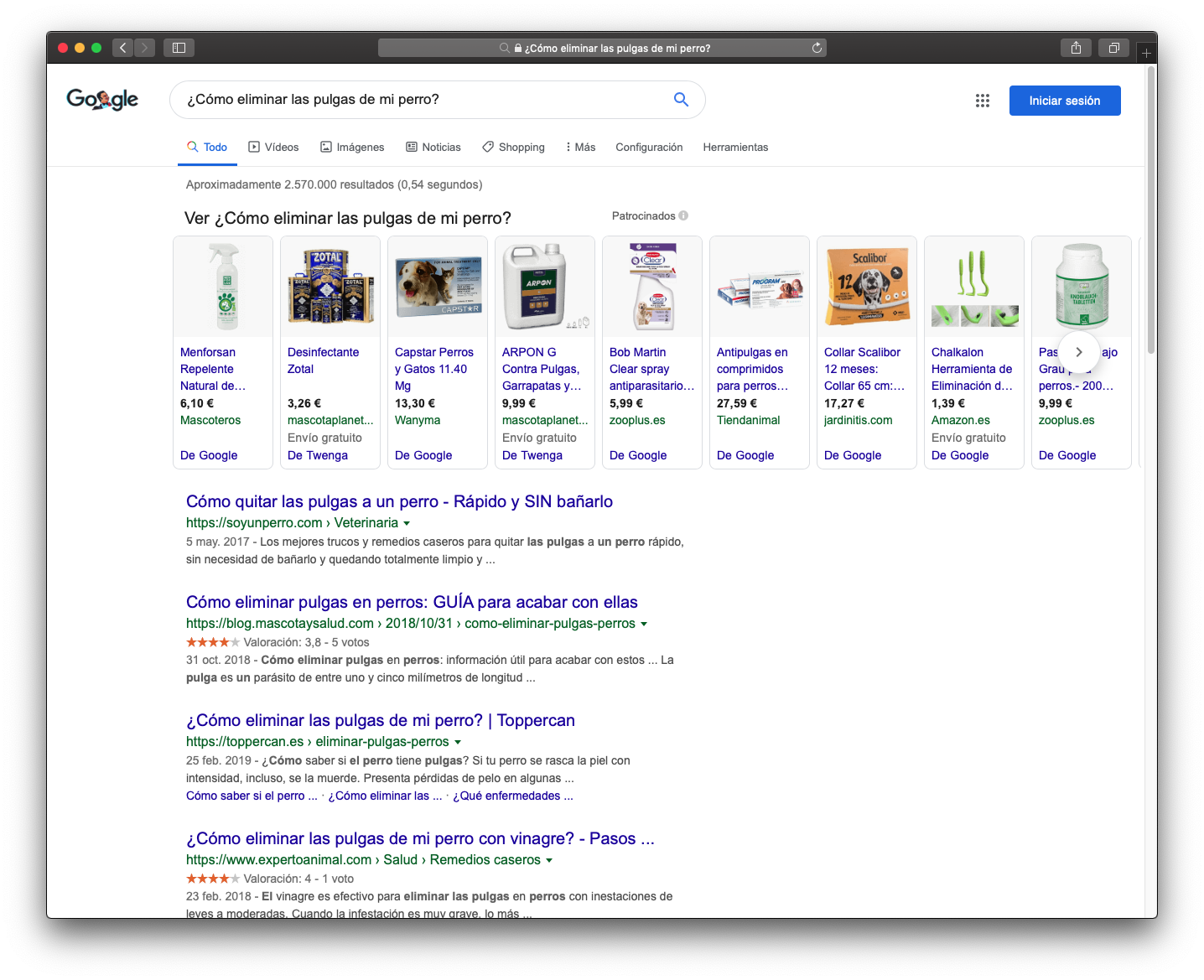Click sitelink 'Cómo saber si el perro ...'
The width and height of the screenshot is (1204, 980).
click(252, 796)
